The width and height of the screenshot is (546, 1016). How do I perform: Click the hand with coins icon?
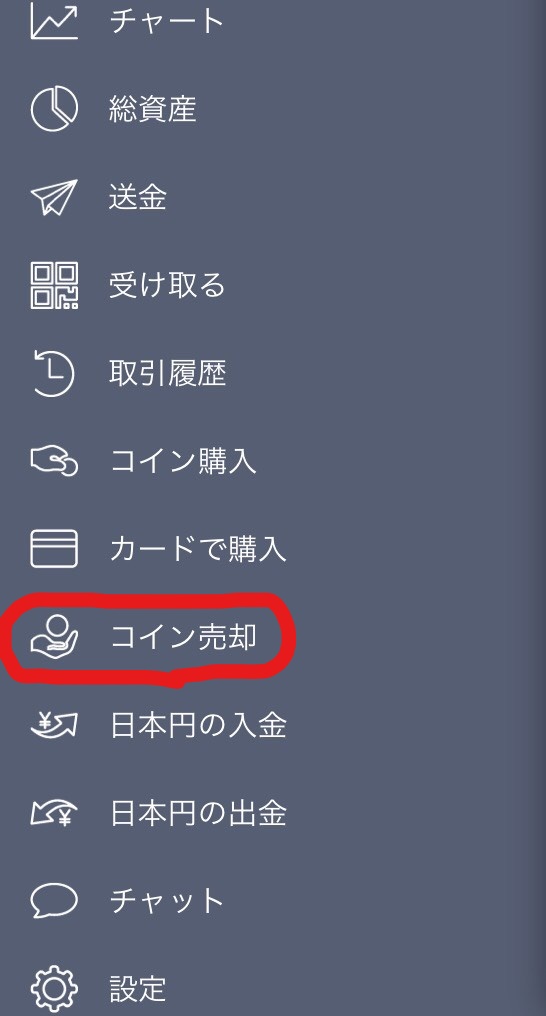click(x=54, y=461)
